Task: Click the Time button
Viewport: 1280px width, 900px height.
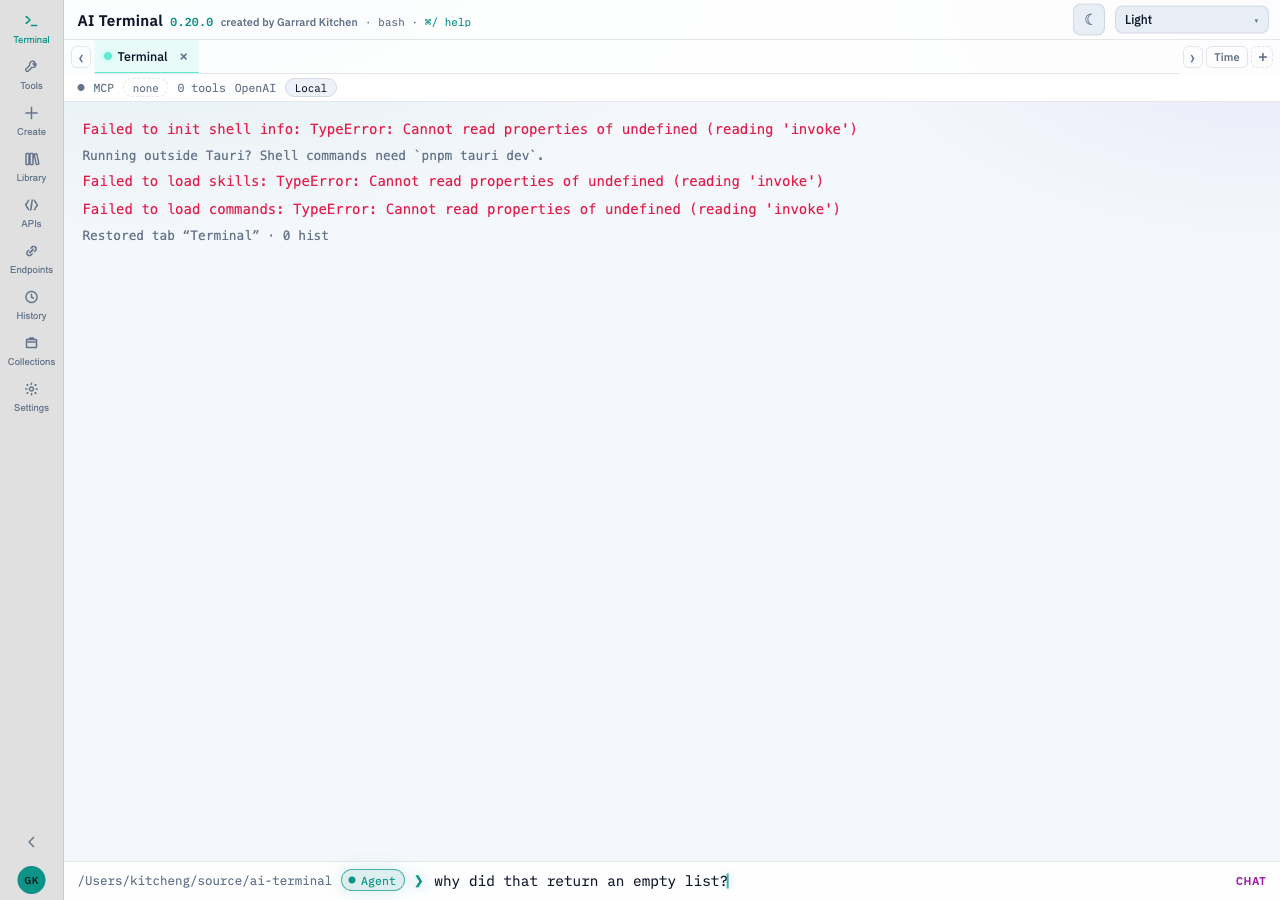Action: tap(1227, 57)
